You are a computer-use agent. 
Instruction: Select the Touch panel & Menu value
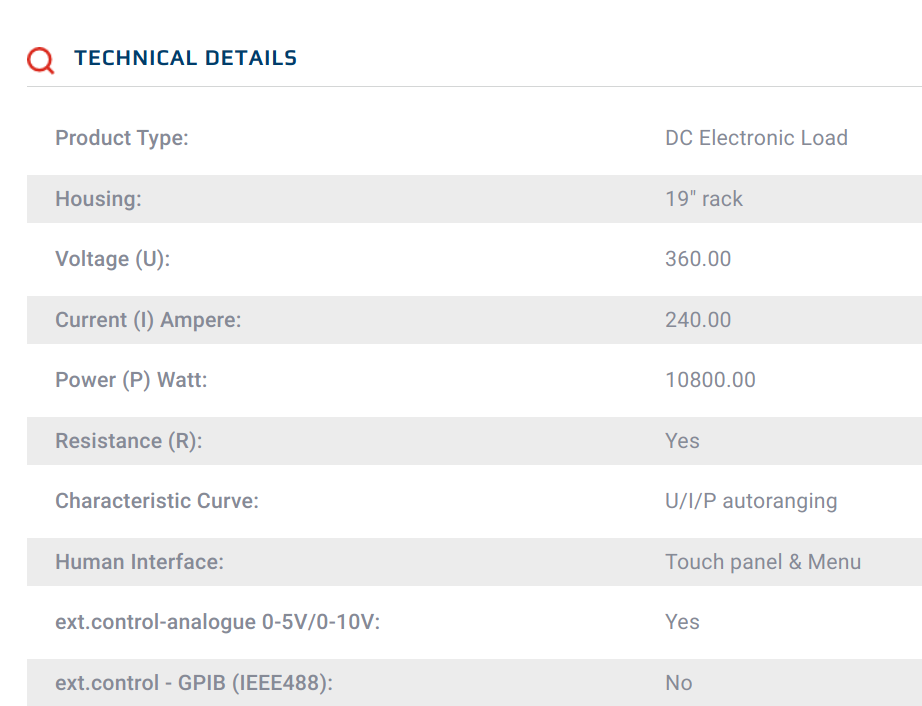click(x=763, y=563)
